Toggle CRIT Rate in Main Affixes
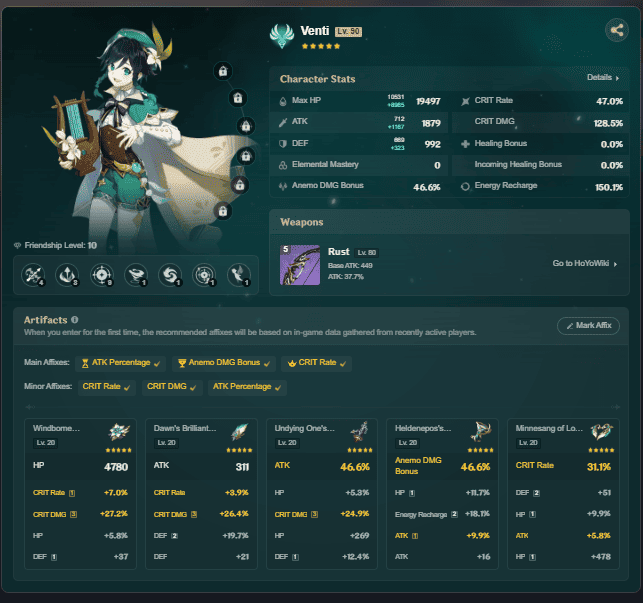Viewport: 643px width, 603px height. [x=316, y=363]
